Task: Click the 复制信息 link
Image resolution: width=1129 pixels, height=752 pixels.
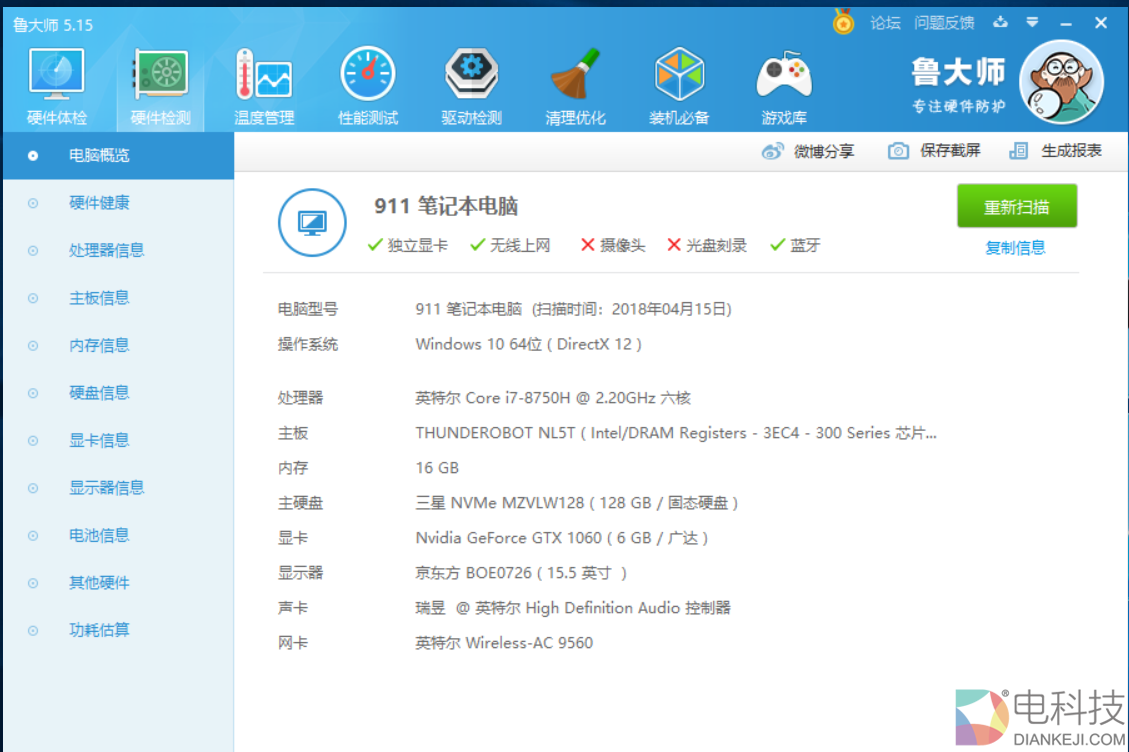Action: 1015,248
